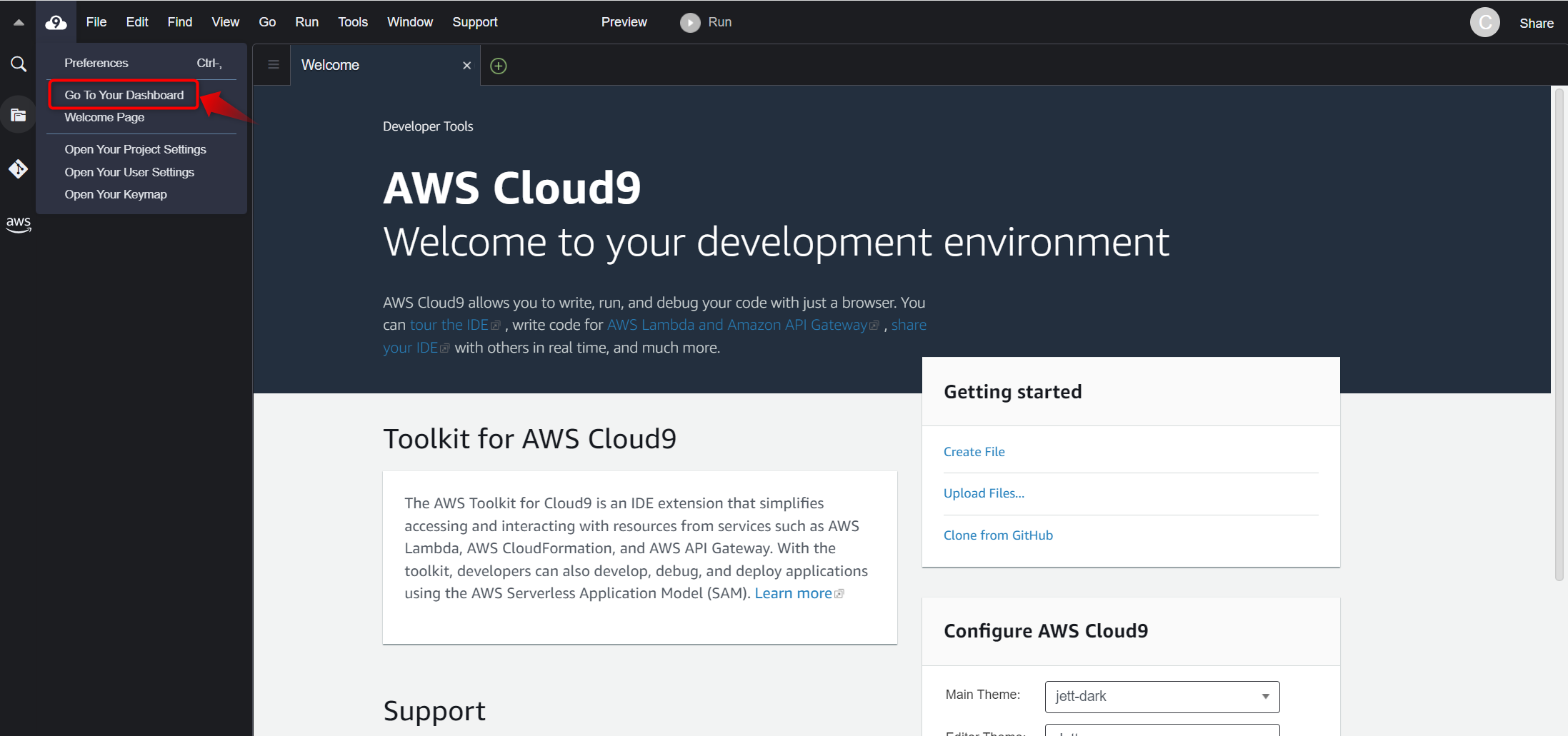Click the page vertical scrollbar
This screenshot has width=1568, height=736.
tap(1559, 334)
